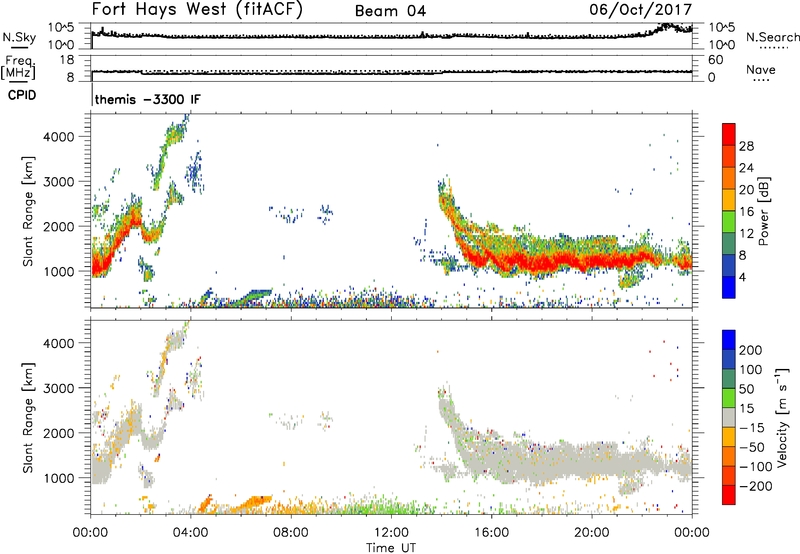Select the "Beam 04" label
Screen dimensions: 800x554
(x=390, y=11)
